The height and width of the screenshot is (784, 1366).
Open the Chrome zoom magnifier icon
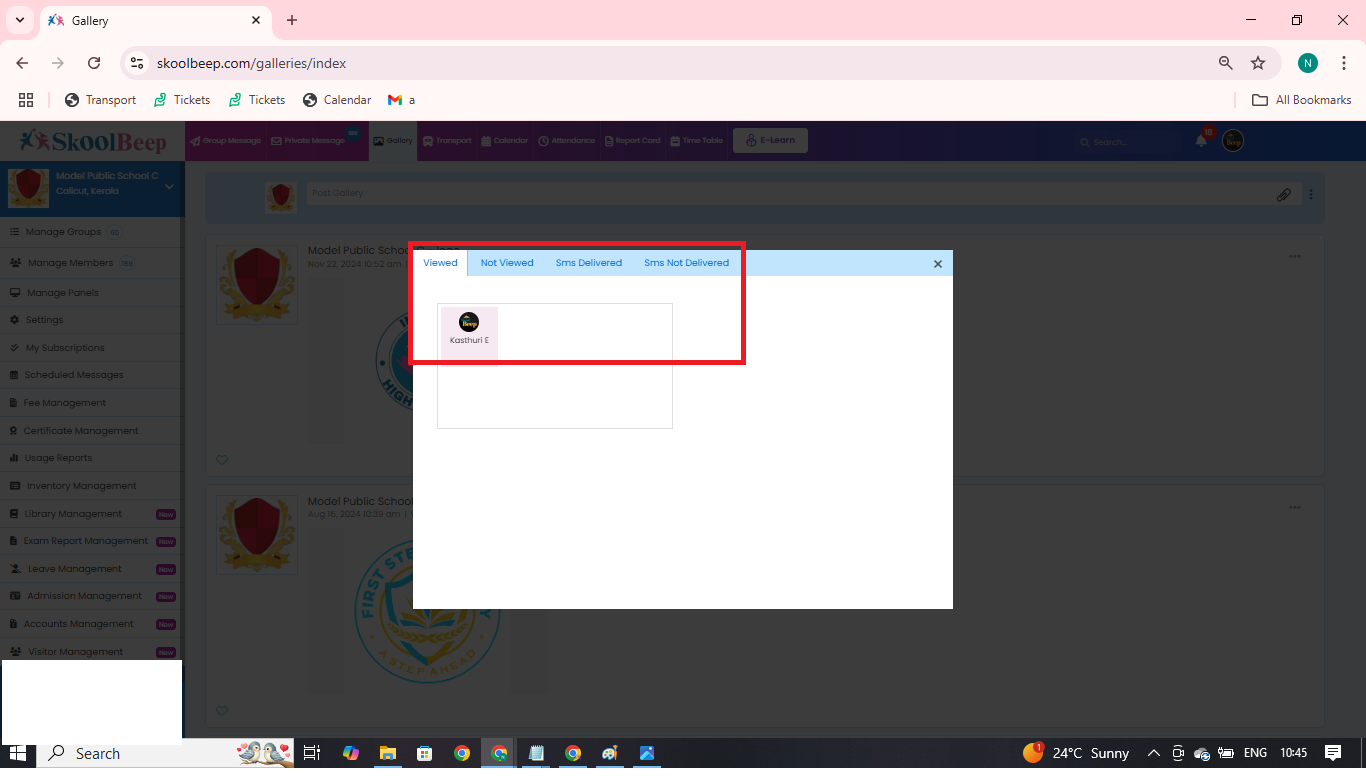point(1226,63)
